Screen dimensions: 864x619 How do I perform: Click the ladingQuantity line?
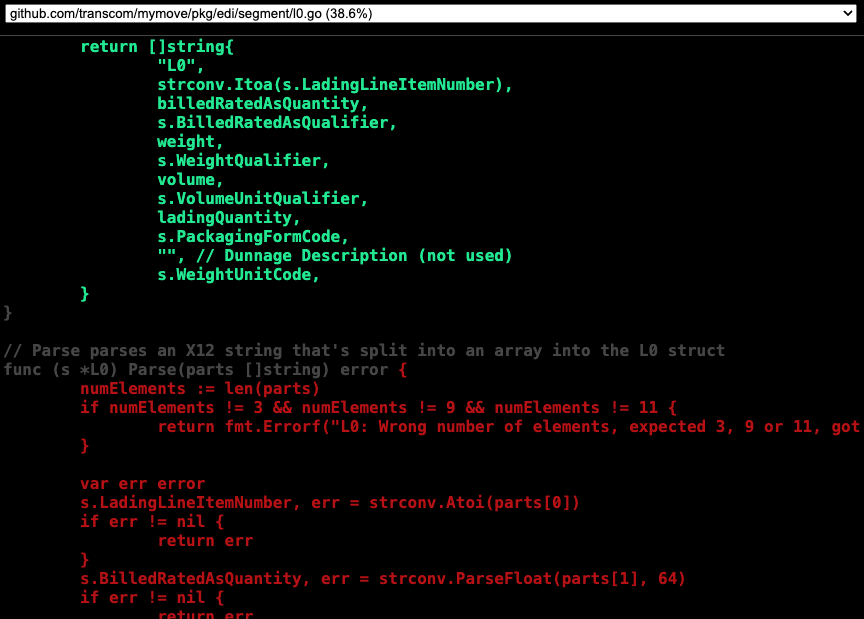click(x=229, y=218)
